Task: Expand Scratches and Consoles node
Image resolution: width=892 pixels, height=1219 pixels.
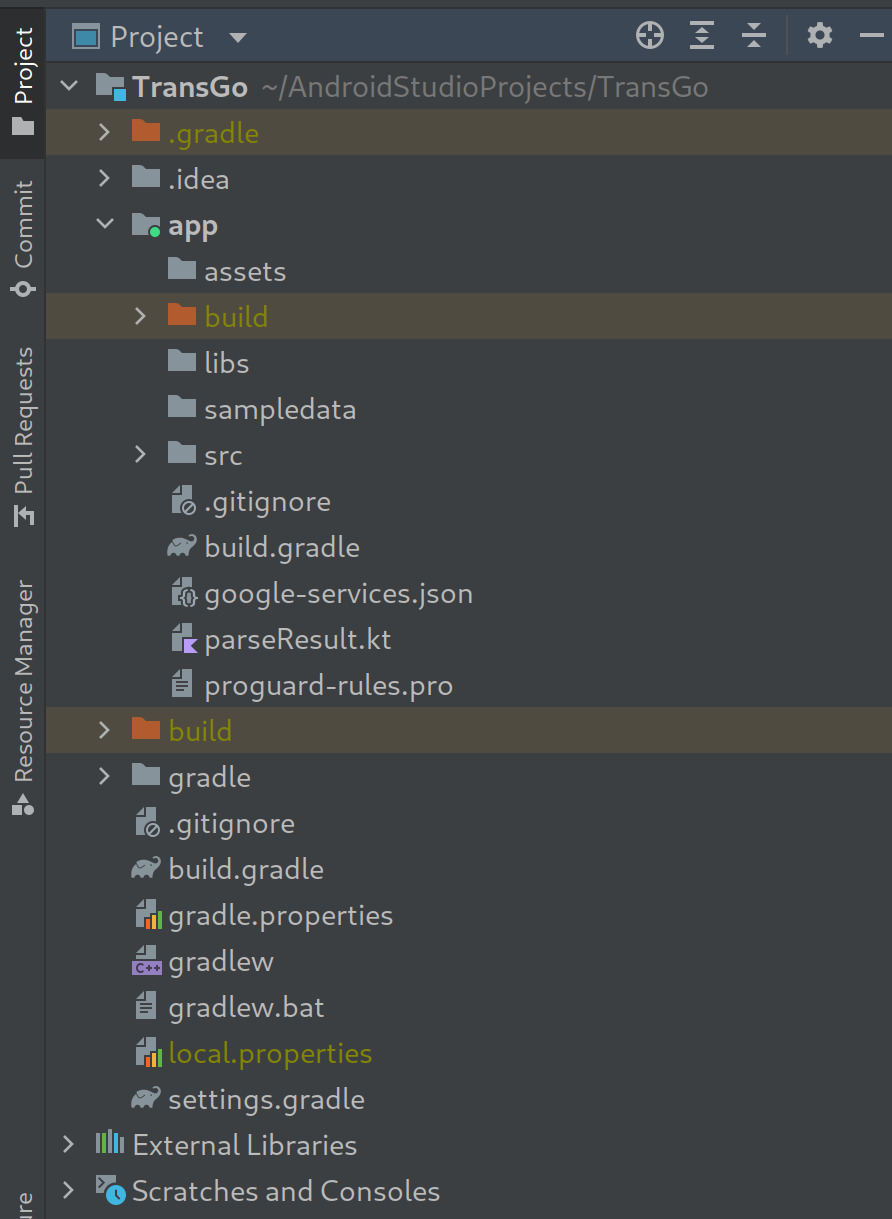Action: (x=69, y=1191)
